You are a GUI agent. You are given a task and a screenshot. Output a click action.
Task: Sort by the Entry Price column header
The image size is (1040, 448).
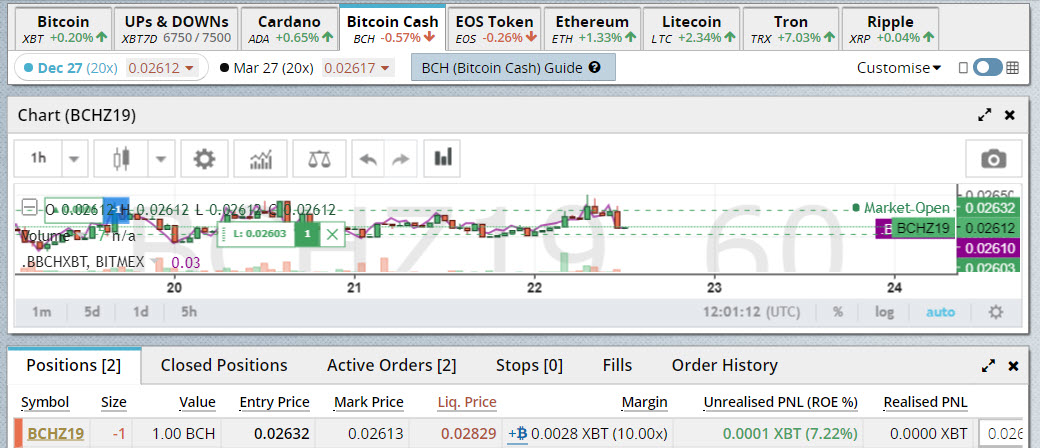click(274, 402)
